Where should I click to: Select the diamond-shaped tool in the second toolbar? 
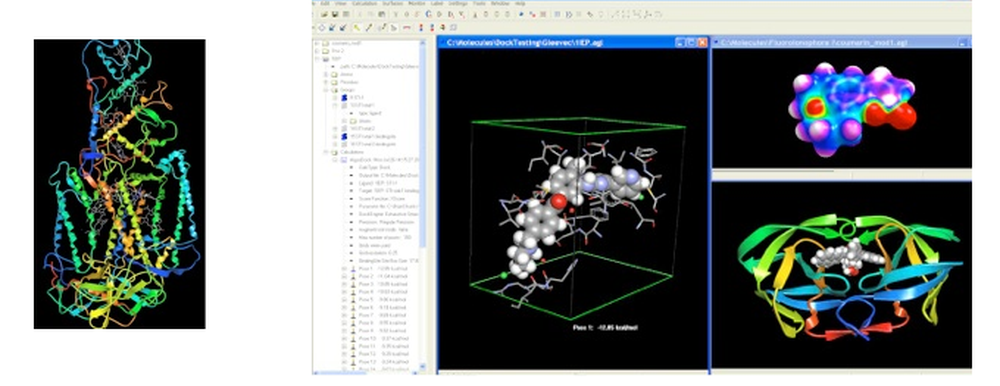point(321,28)
